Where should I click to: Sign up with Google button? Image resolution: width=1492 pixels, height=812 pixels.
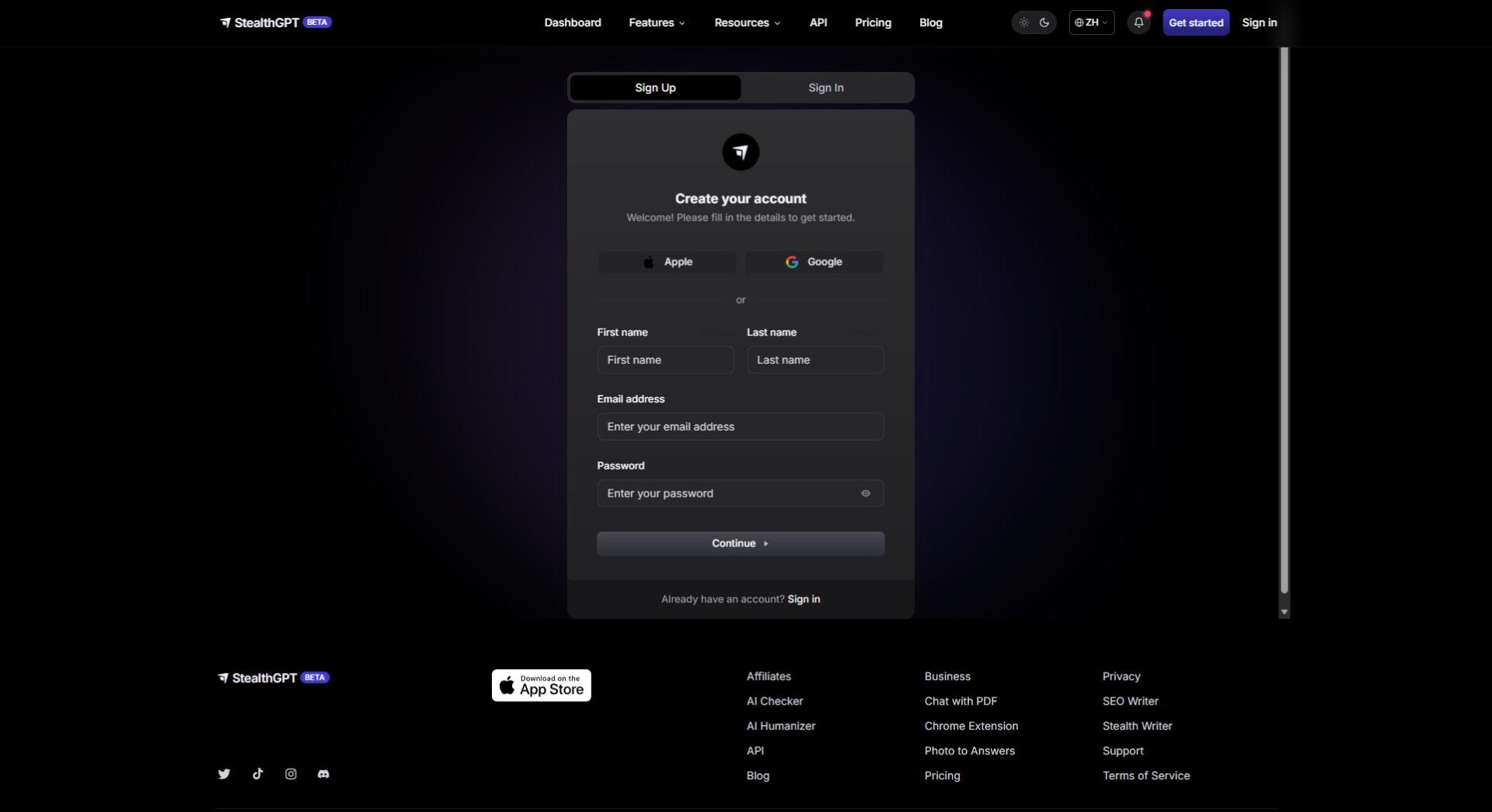tap(814, 262)
